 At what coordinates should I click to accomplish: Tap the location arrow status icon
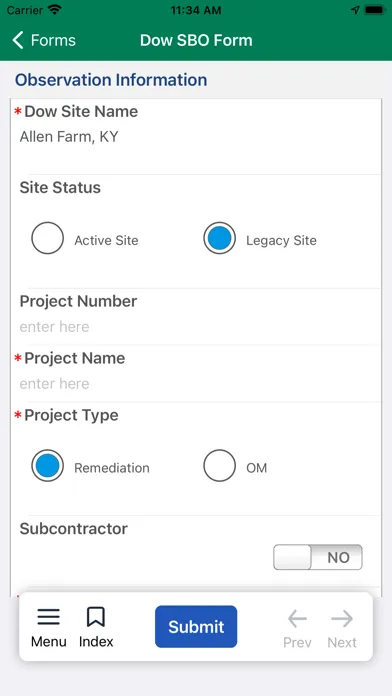point(355,10)
